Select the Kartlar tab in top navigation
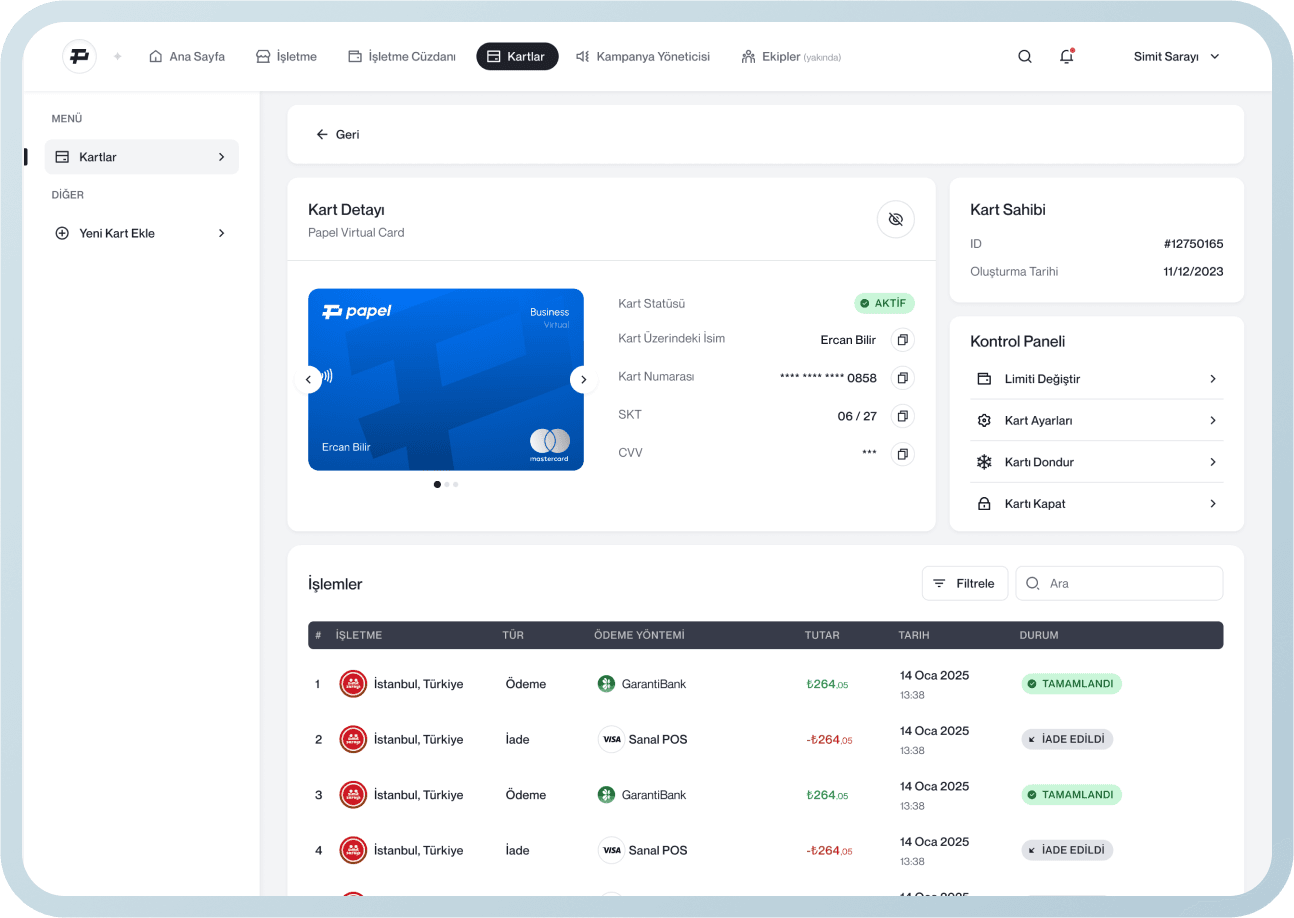 (517, 57)
